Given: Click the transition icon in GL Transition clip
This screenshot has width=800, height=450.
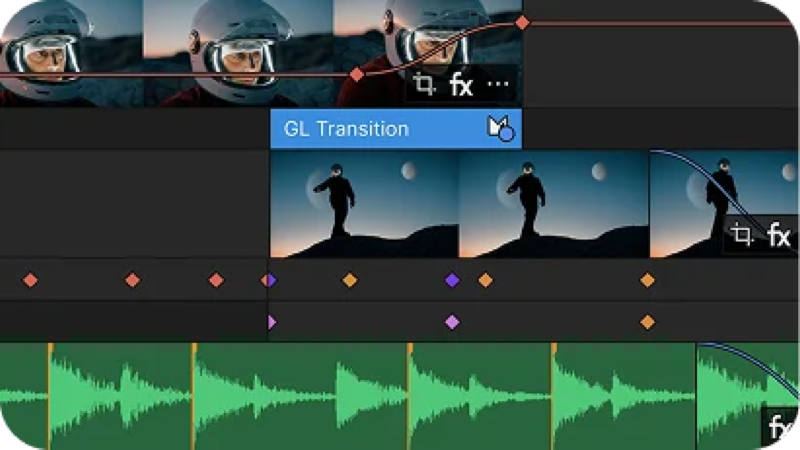Looking at the screenshot, I should [x=501, y=129].
